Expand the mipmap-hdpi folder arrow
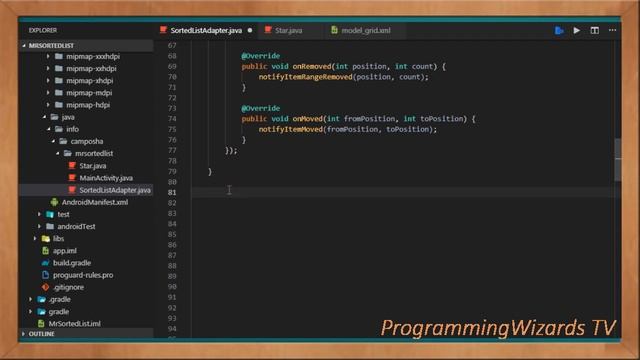Image resolution: width=640 pixels, height=360 pixels. (x=48, y=105)
